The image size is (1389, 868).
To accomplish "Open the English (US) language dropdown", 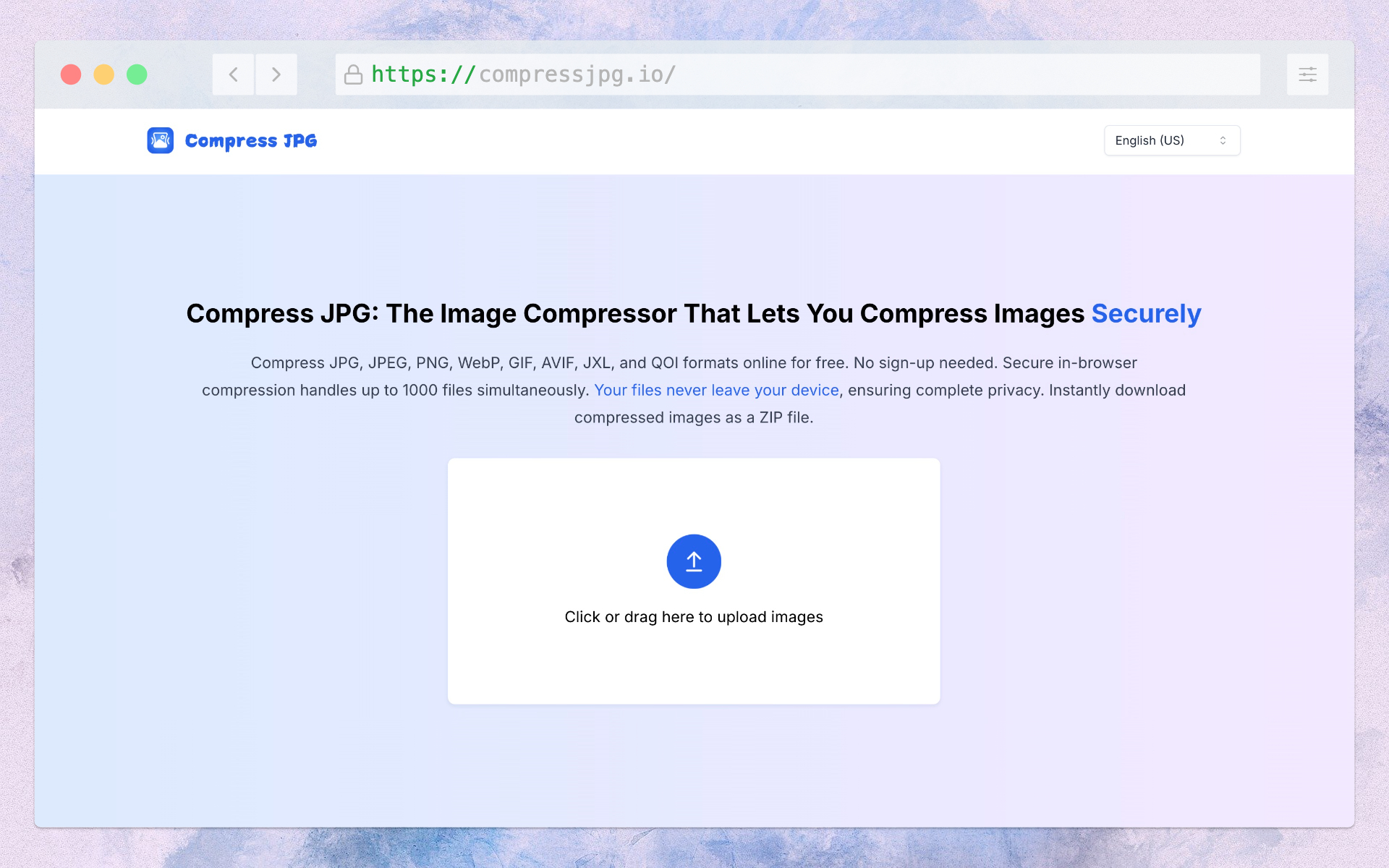I will pos(1171,140).
